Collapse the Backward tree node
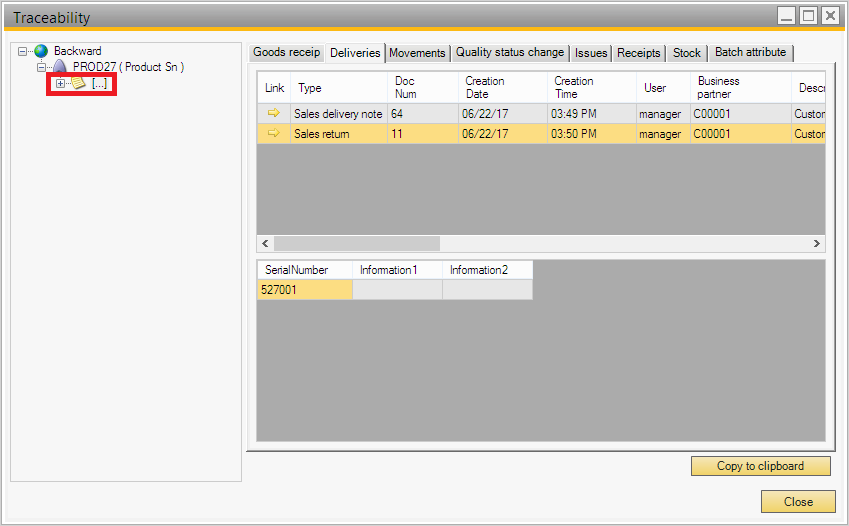Viewport: 849px width, 526px height. click(x=23, y=51)
